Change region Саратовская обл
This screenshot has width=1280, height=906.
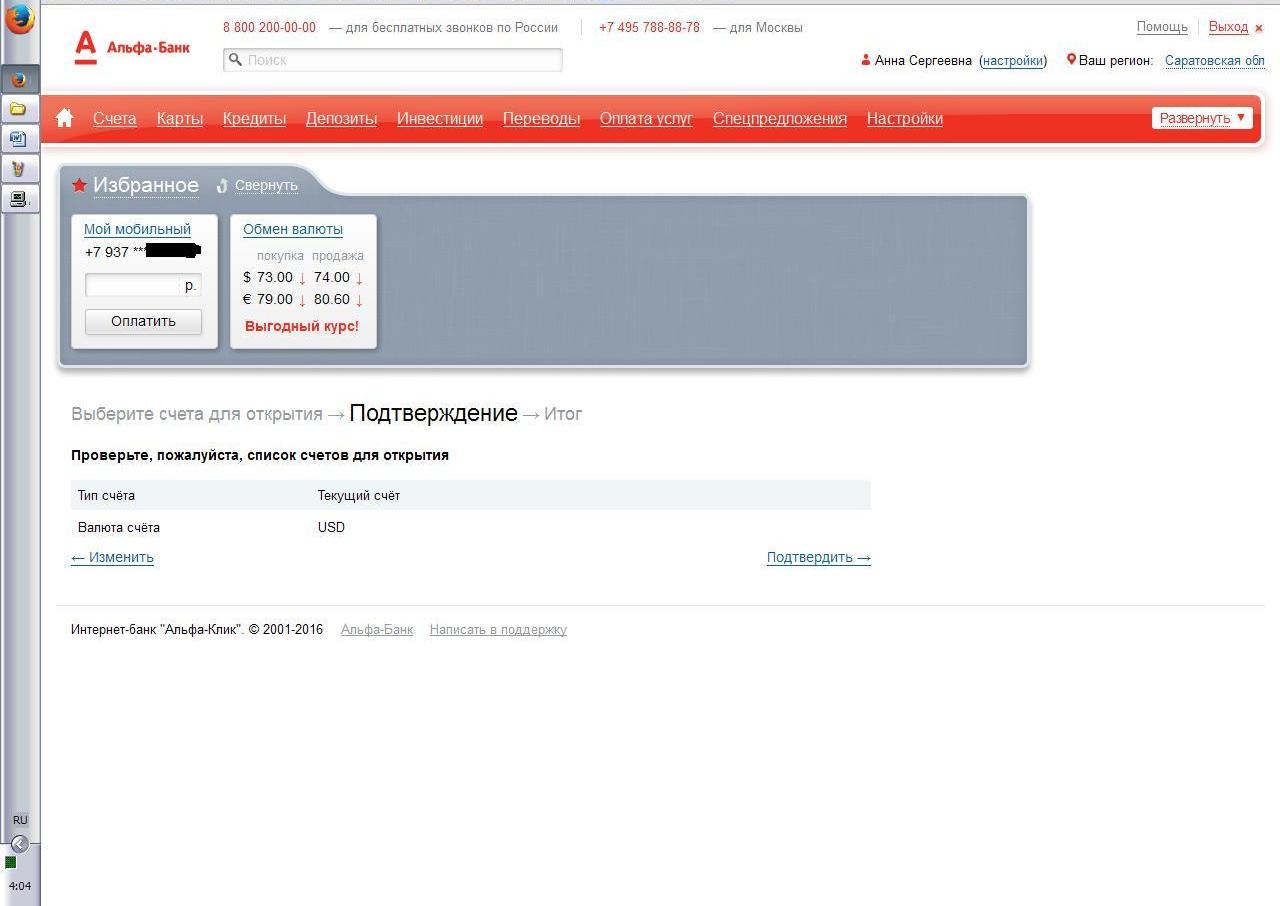1215,60
